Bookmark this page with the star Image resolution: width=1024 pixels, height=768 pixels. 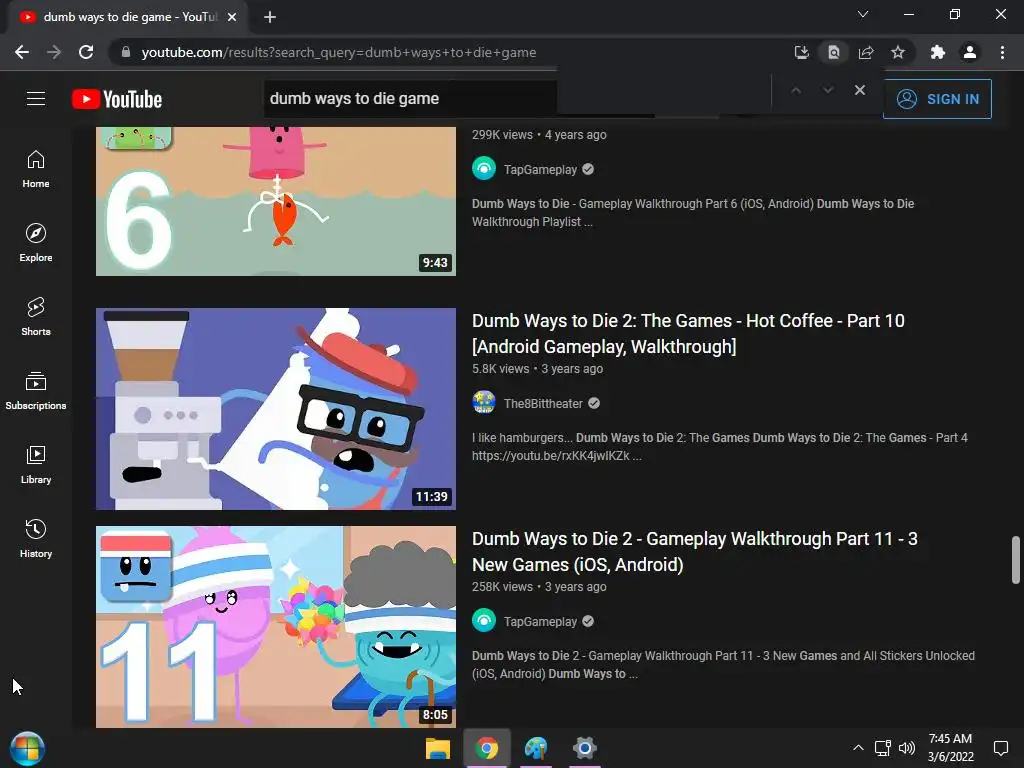(x=898, y=52)
